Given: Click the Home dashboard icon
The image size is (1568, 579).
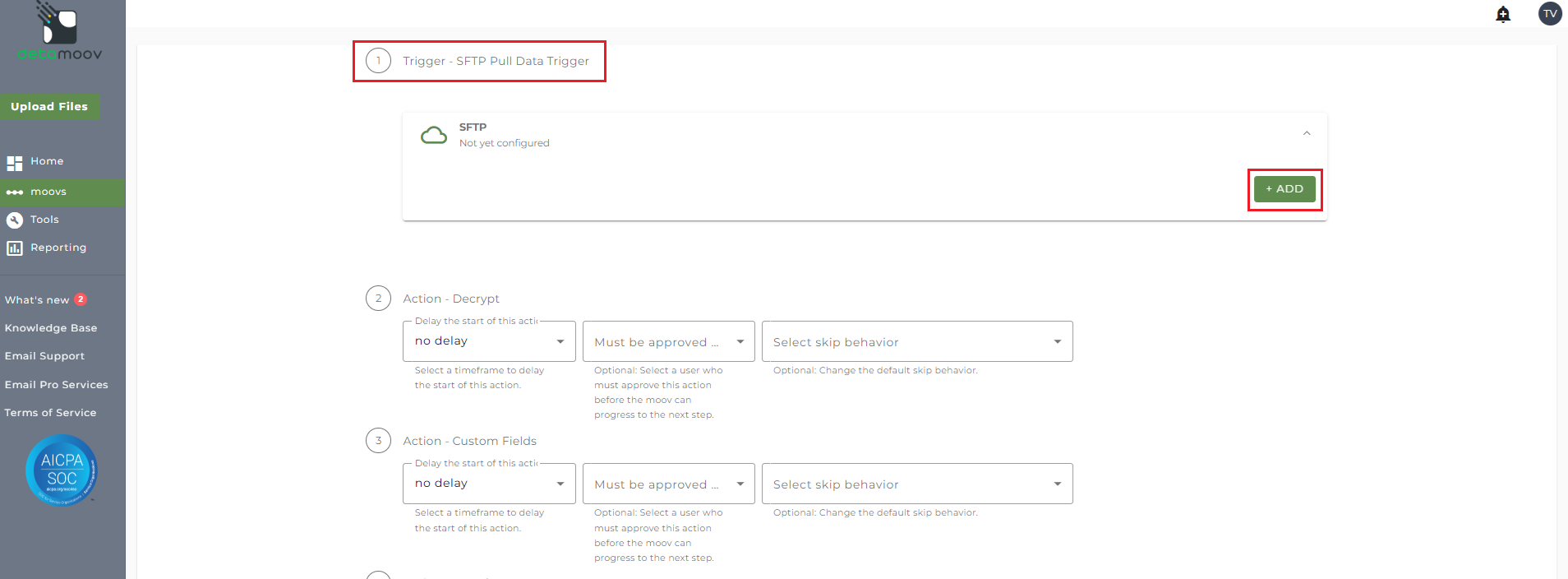Looking at the screenshot, I should click(x=15, y=163).
